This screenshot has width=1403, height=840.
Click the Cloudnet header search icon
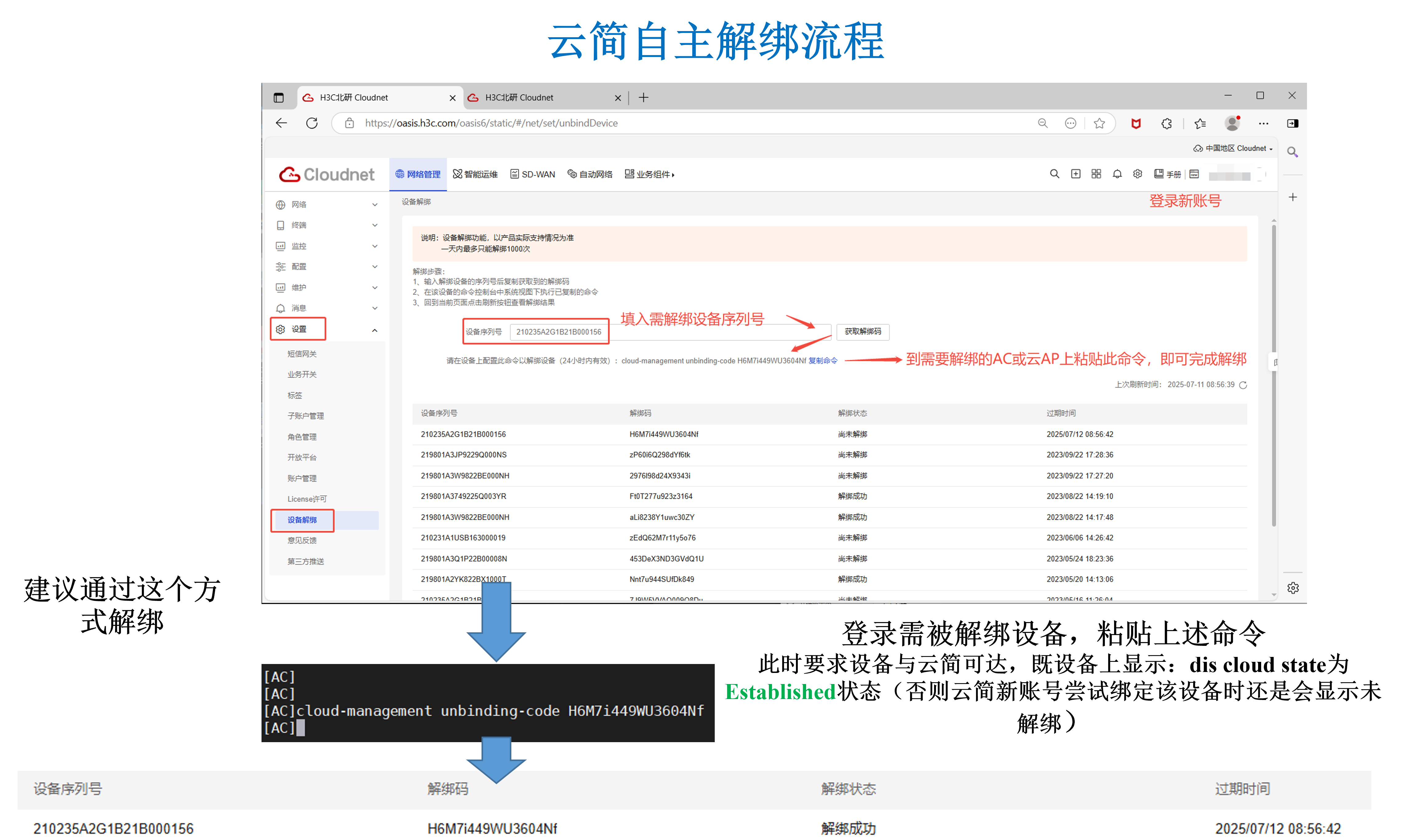coord(1054,174)
